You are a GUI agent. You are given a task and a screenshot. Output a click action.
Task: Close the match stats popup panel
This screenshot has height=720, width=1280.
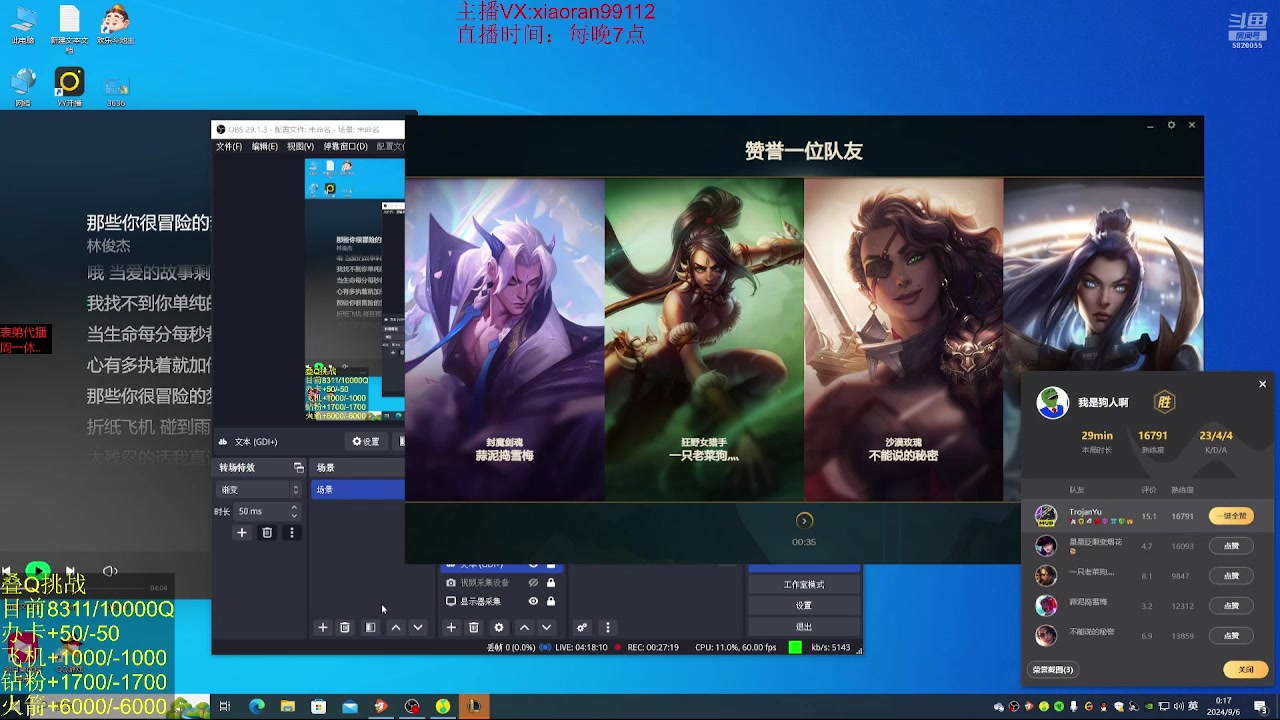coord(1262,384)
